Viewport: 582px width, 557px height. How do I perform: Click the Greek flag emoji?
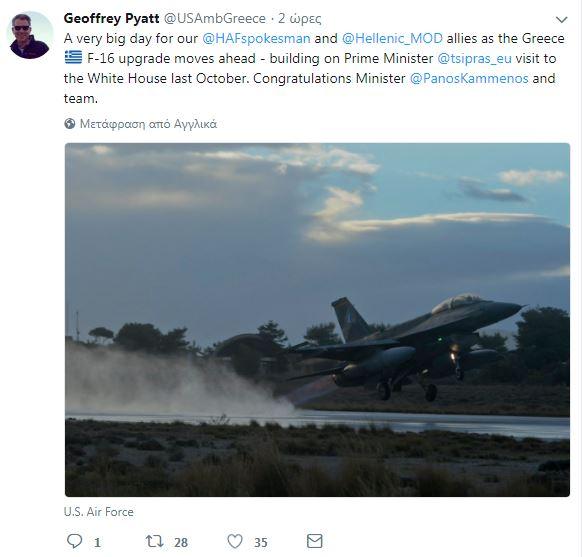click(73, 58)
